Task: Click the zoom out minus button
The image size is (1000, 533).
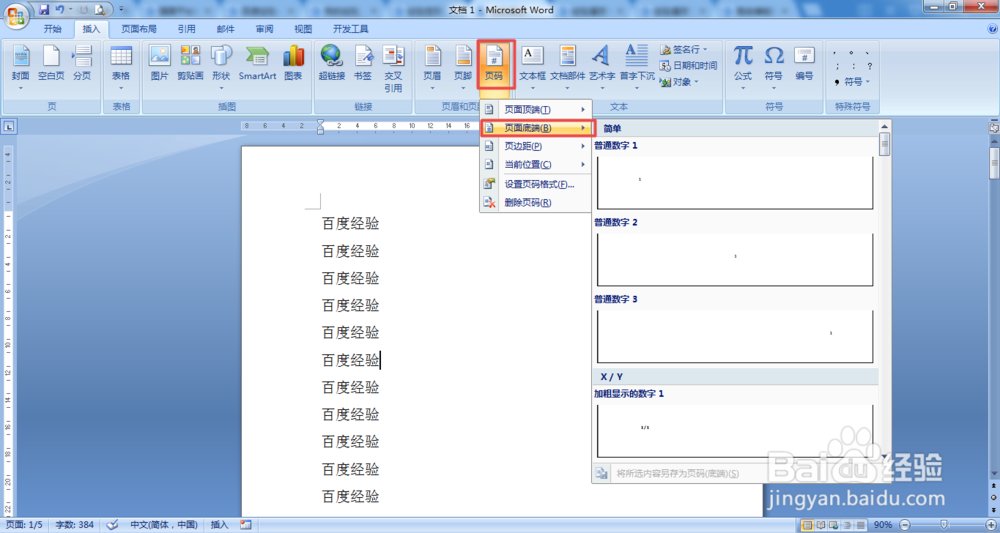Action: (904, 525)
